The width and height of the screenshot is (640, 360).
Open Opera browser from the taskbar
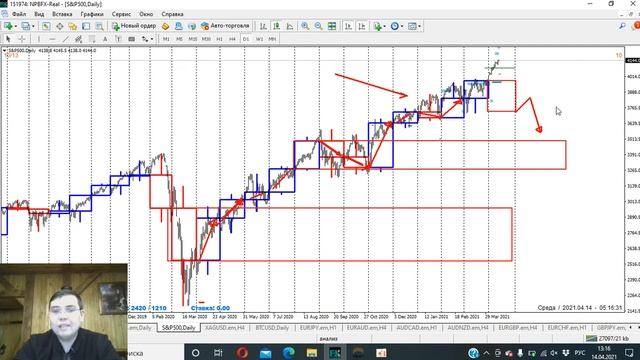(x=242, y=352)
